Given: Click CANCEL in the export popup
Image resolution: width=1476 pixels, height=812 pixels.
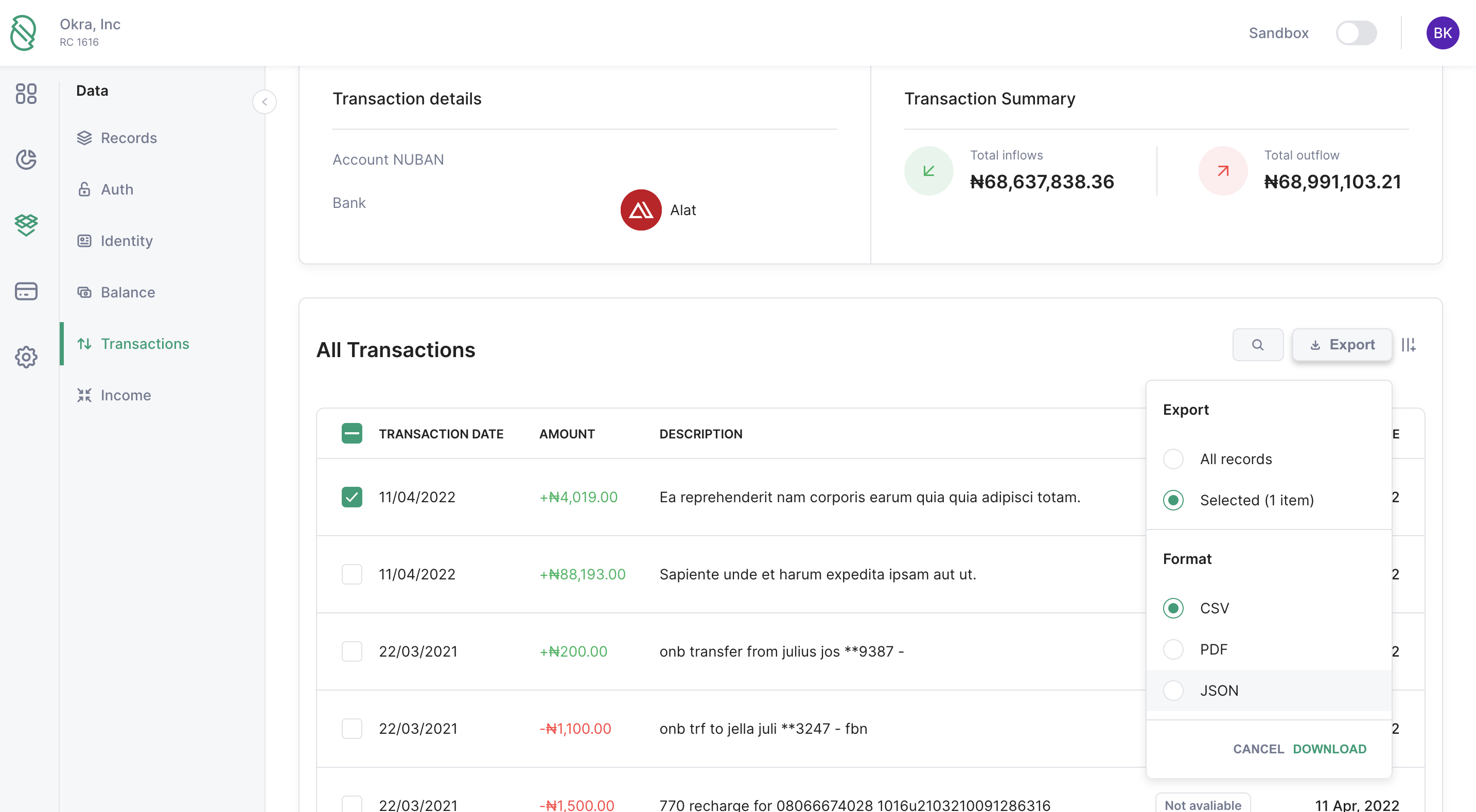Looking at the screenshot, I should pyautogui.click(x=1258, y=749).
